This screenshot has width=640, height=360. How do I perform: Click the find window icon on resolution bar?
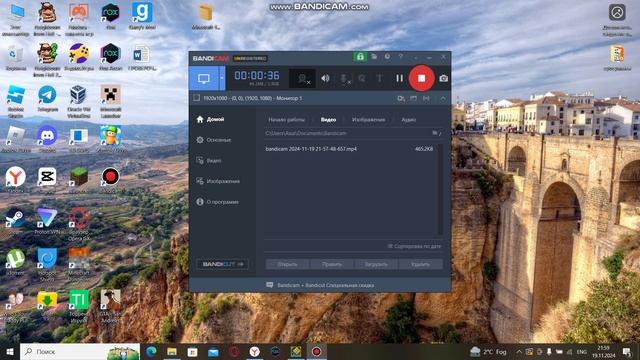[401, 98]
